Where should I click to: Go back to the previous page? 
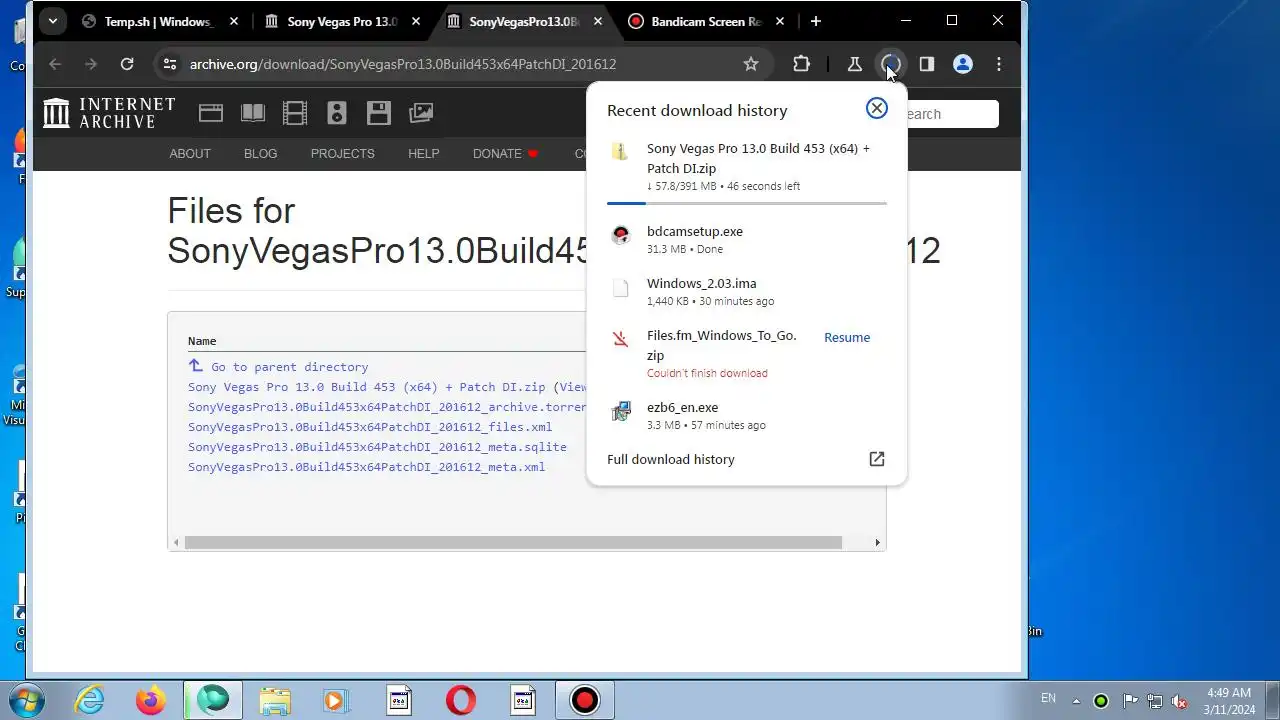pyautogui.click(x=55, y=64)
